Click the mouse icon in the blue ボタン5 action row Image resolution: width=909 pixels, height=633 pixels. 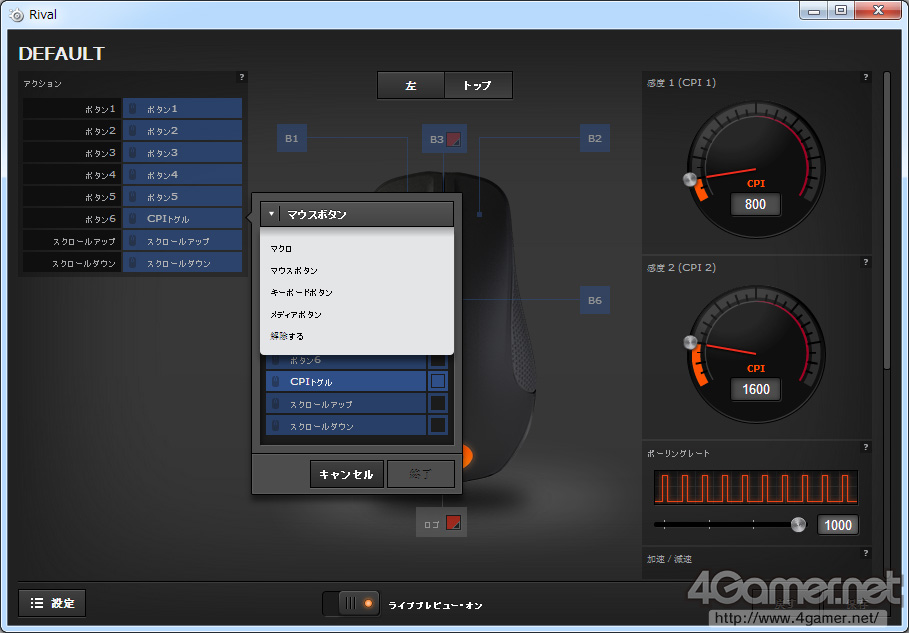point(133,197)
